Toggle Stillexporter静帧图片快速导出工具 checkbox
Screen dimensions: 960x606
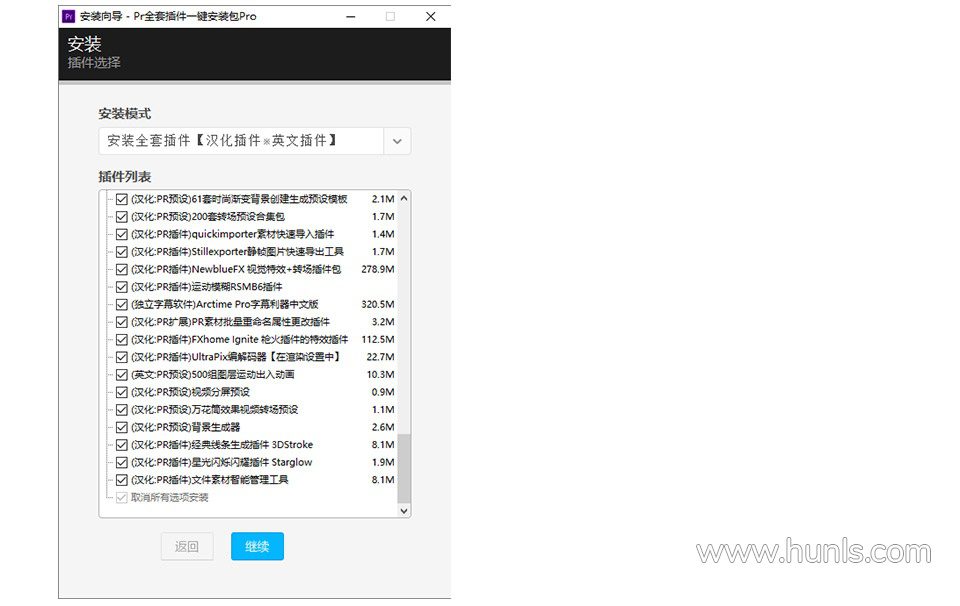coord(122,252)
